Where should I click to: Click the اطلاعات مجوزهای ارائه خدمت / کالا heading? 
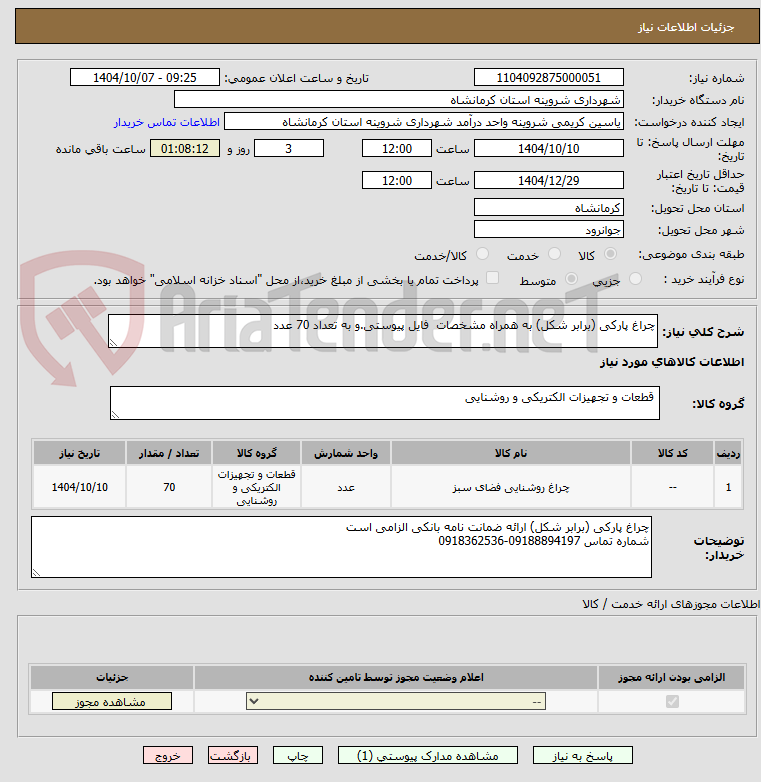pyautogui.click(x=671, y=604)
